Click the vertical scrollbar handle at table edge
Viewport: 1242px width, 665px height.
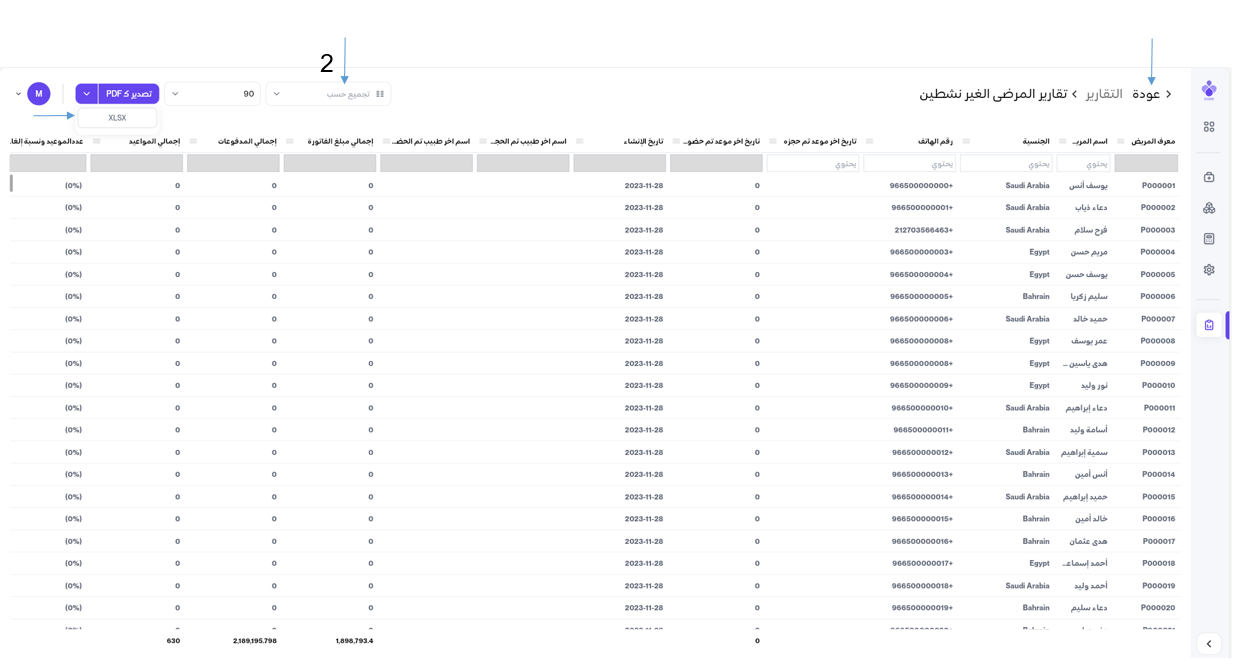(x=11, y=184)
